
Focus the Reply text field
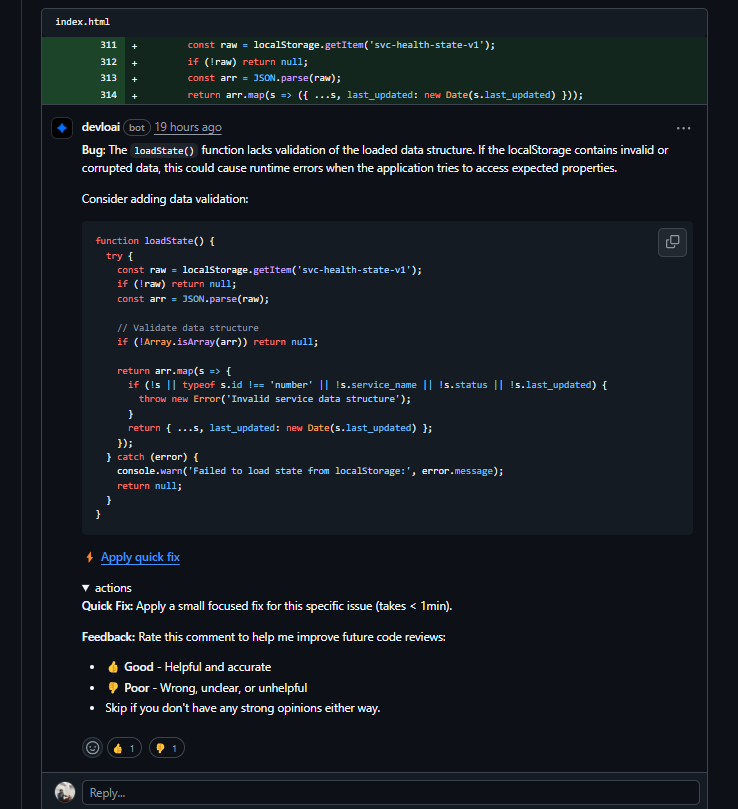[390, 792]
